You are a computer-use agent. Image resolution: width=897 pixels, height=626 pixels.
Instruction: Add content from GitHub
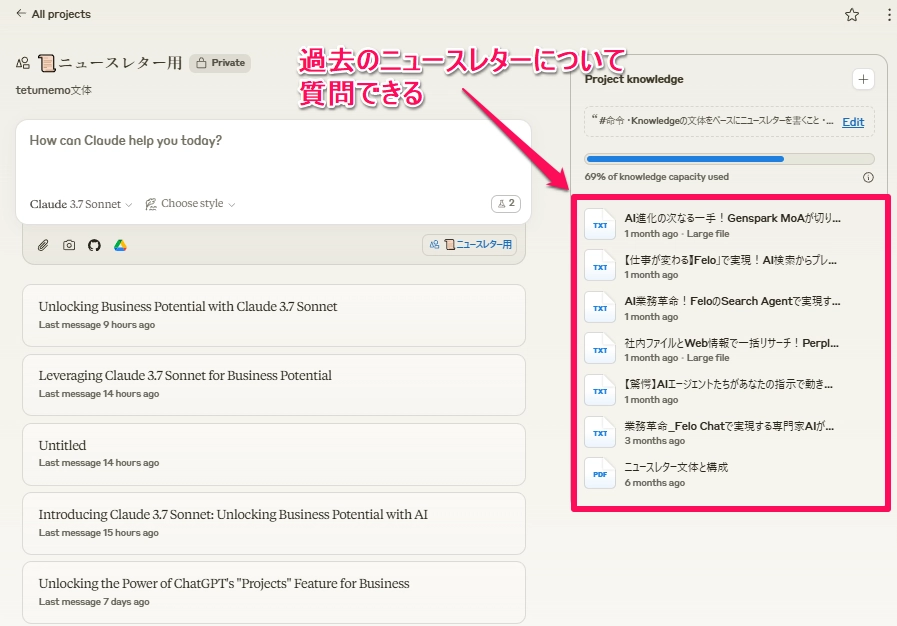(x=94, y=245)
